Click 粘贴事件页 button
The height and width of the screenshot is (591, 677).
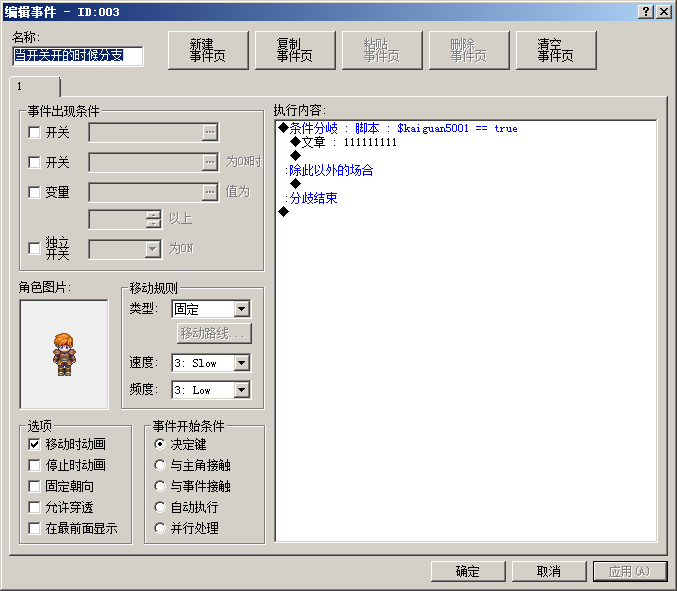pyautogui.click(x=382, y=50)
